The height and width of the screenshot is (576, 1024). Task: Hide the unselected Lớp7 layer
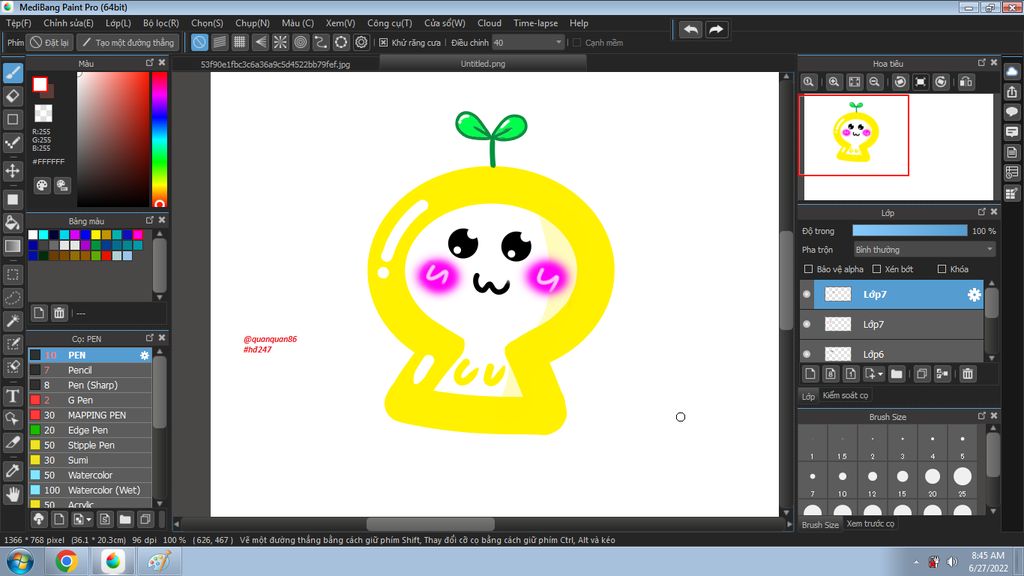pos(807,325)
